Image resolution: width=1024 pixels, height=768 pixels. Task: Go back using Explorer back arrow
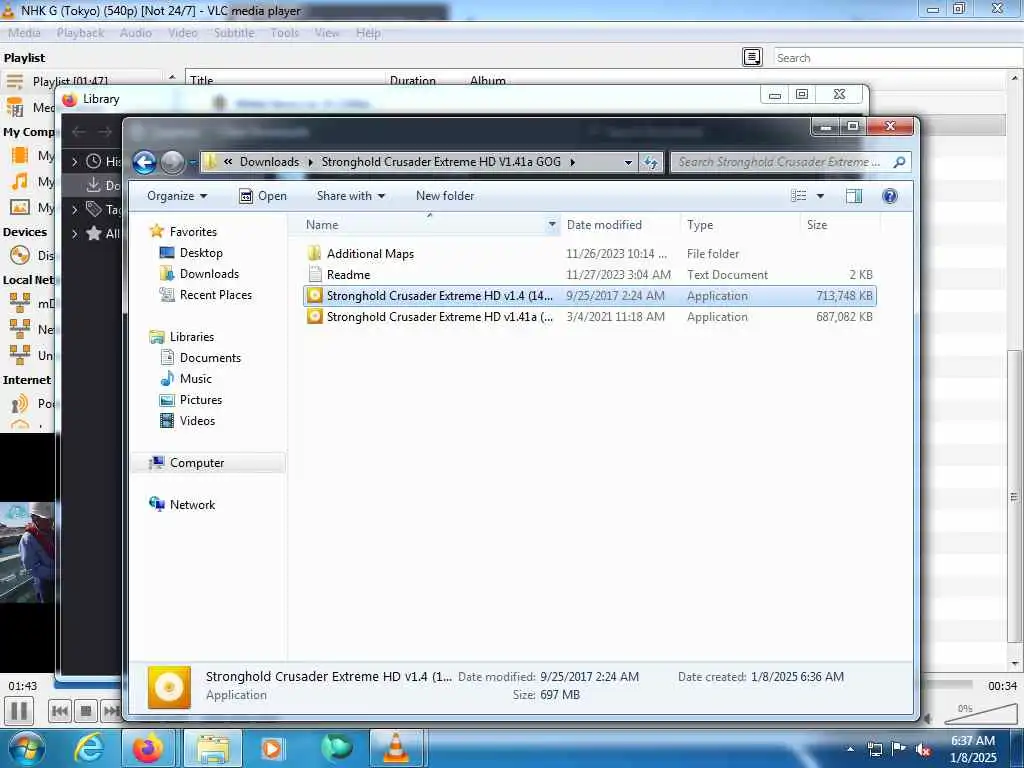point(144,162)
